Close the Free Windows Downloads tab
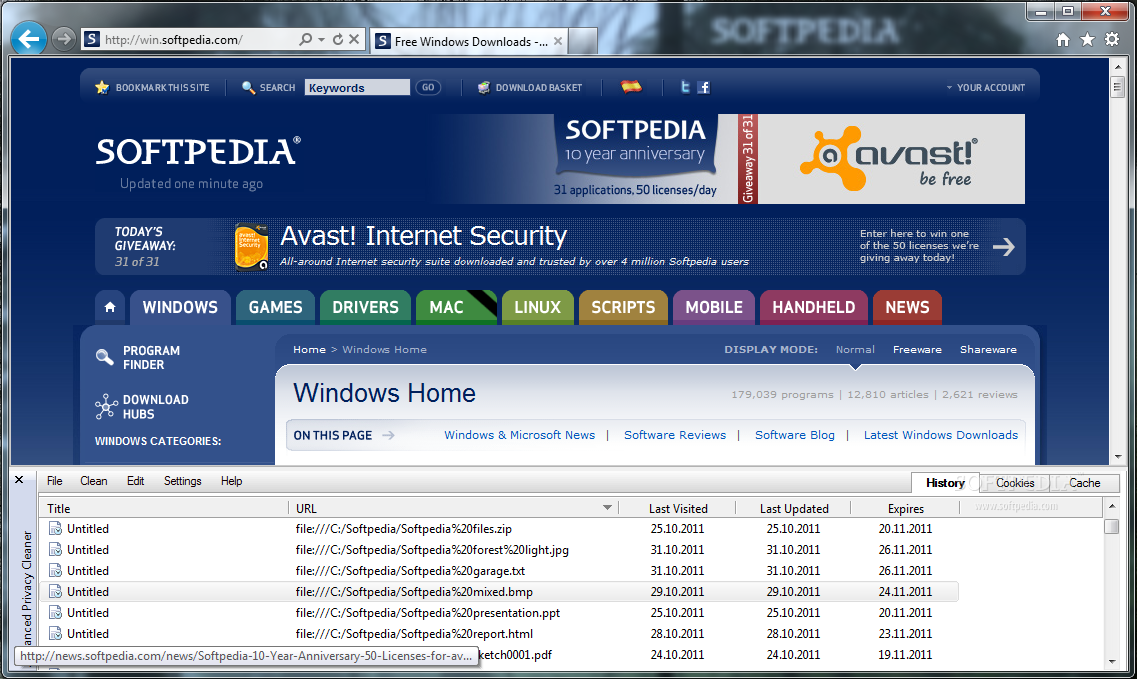 (x=558, y=41)
